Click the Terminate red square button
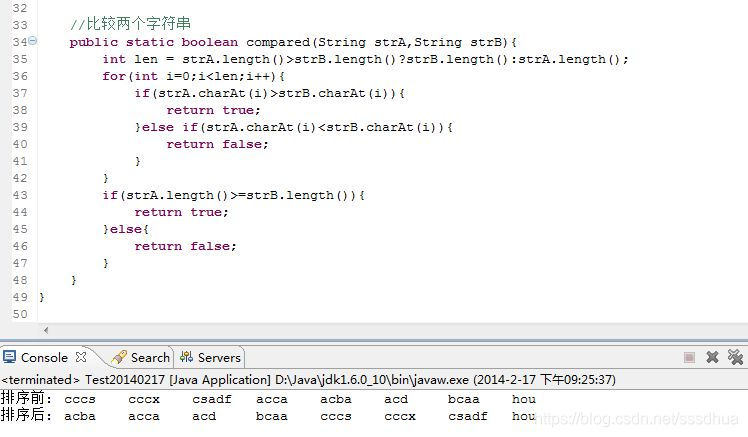748x437 pixels. tap(689, 357)
